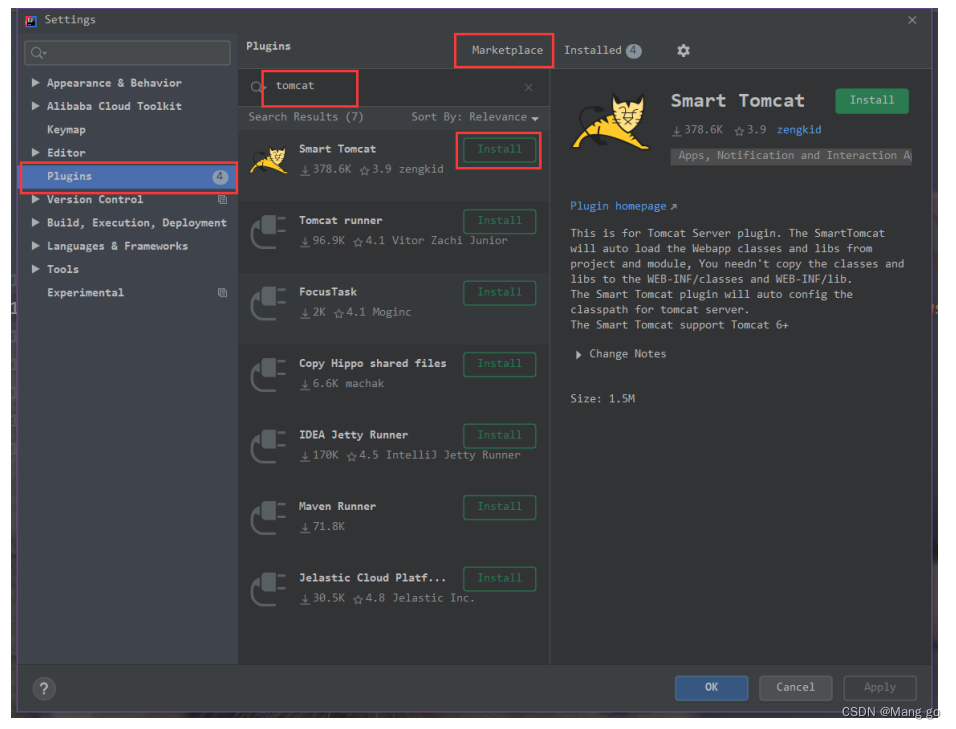Install the Tomcat runner plugin
Screen dimensions: 956x729
pyautogui.click(x=499, y=221)
